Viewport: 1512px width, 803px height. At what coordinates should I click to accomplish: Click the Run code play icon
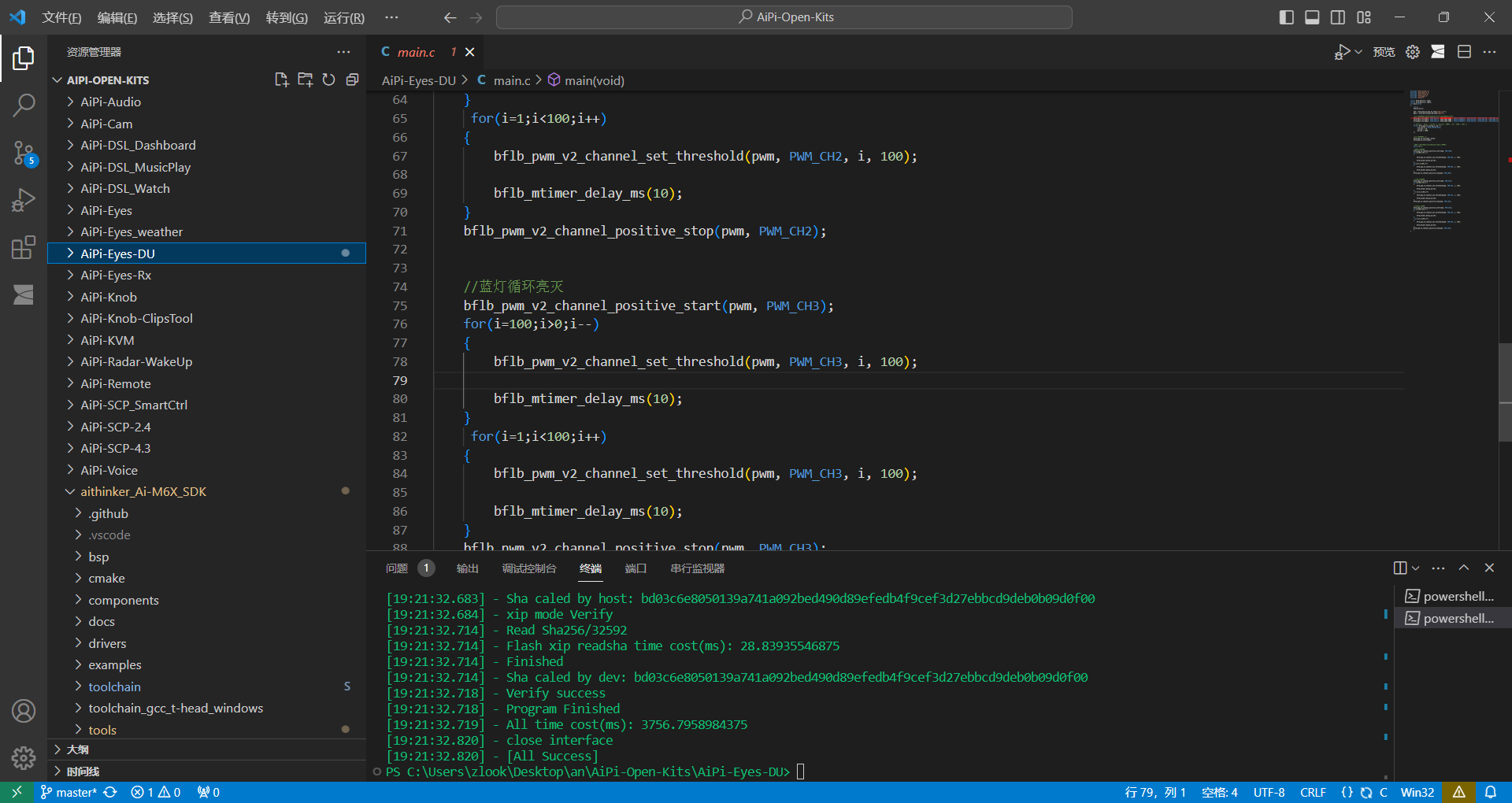pyautogui.click(x=1341, y=52)
